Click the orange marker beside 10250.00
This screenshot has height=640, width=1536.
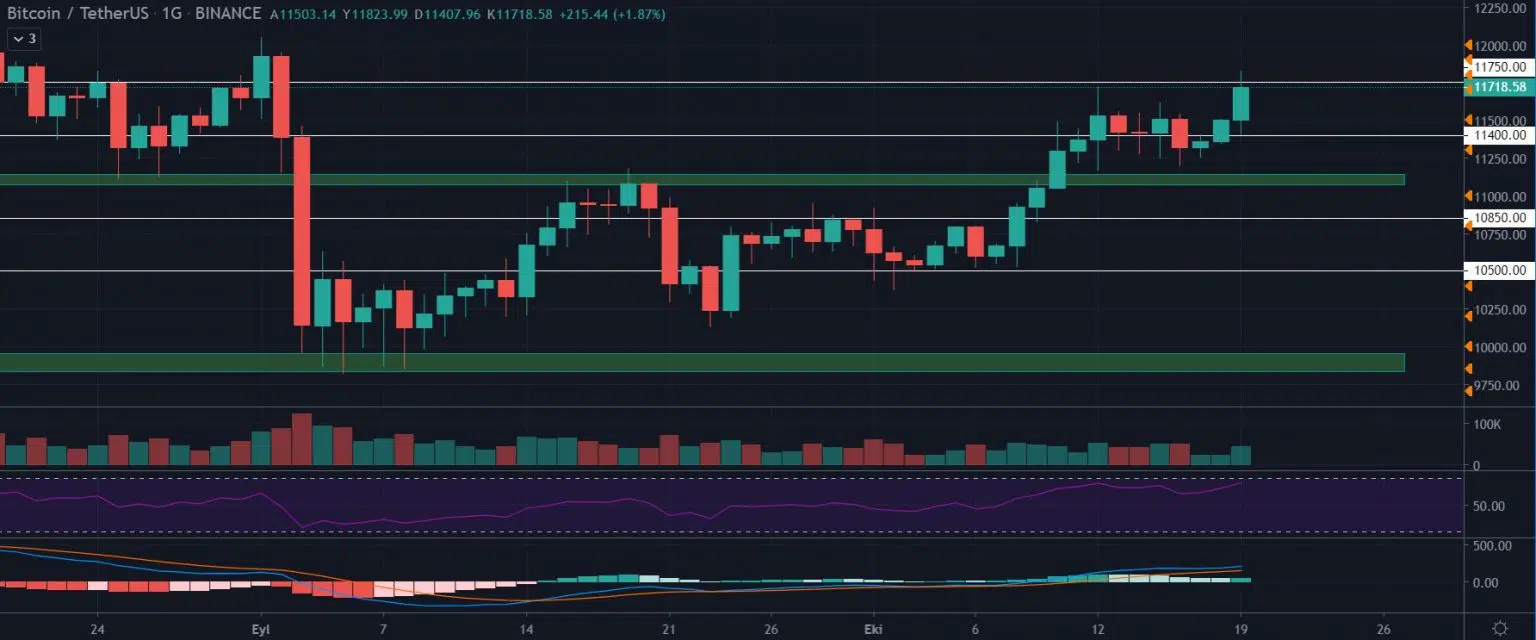tap(1468, 310)
